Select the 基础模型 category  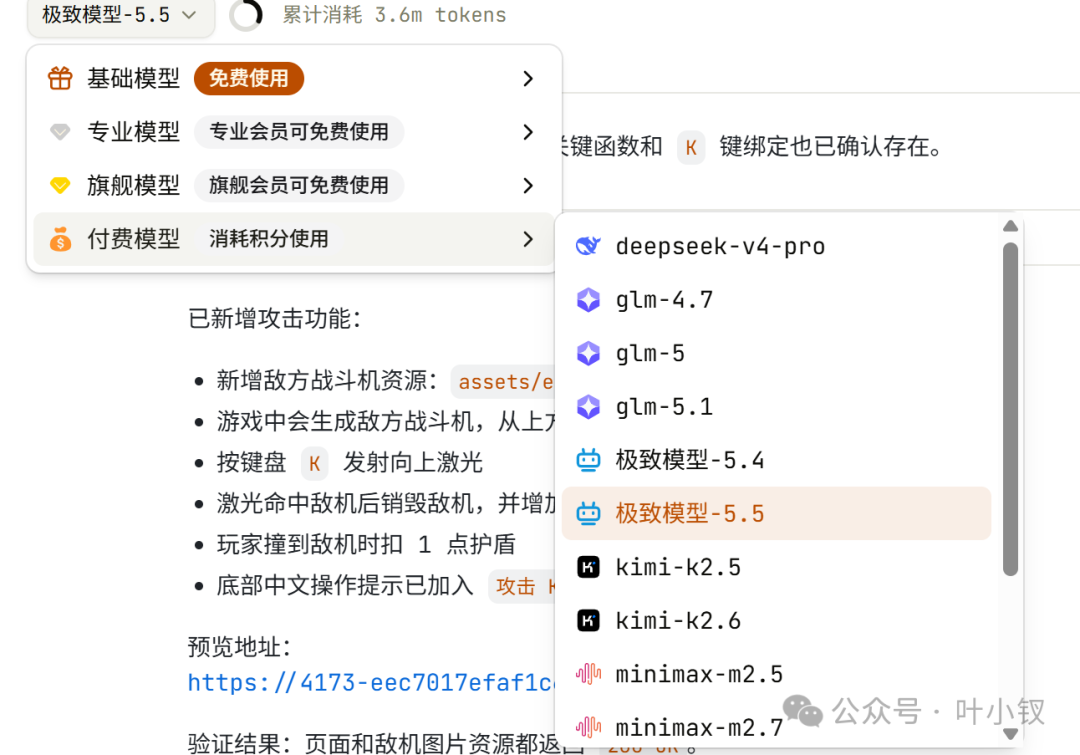tap(294, 79)
